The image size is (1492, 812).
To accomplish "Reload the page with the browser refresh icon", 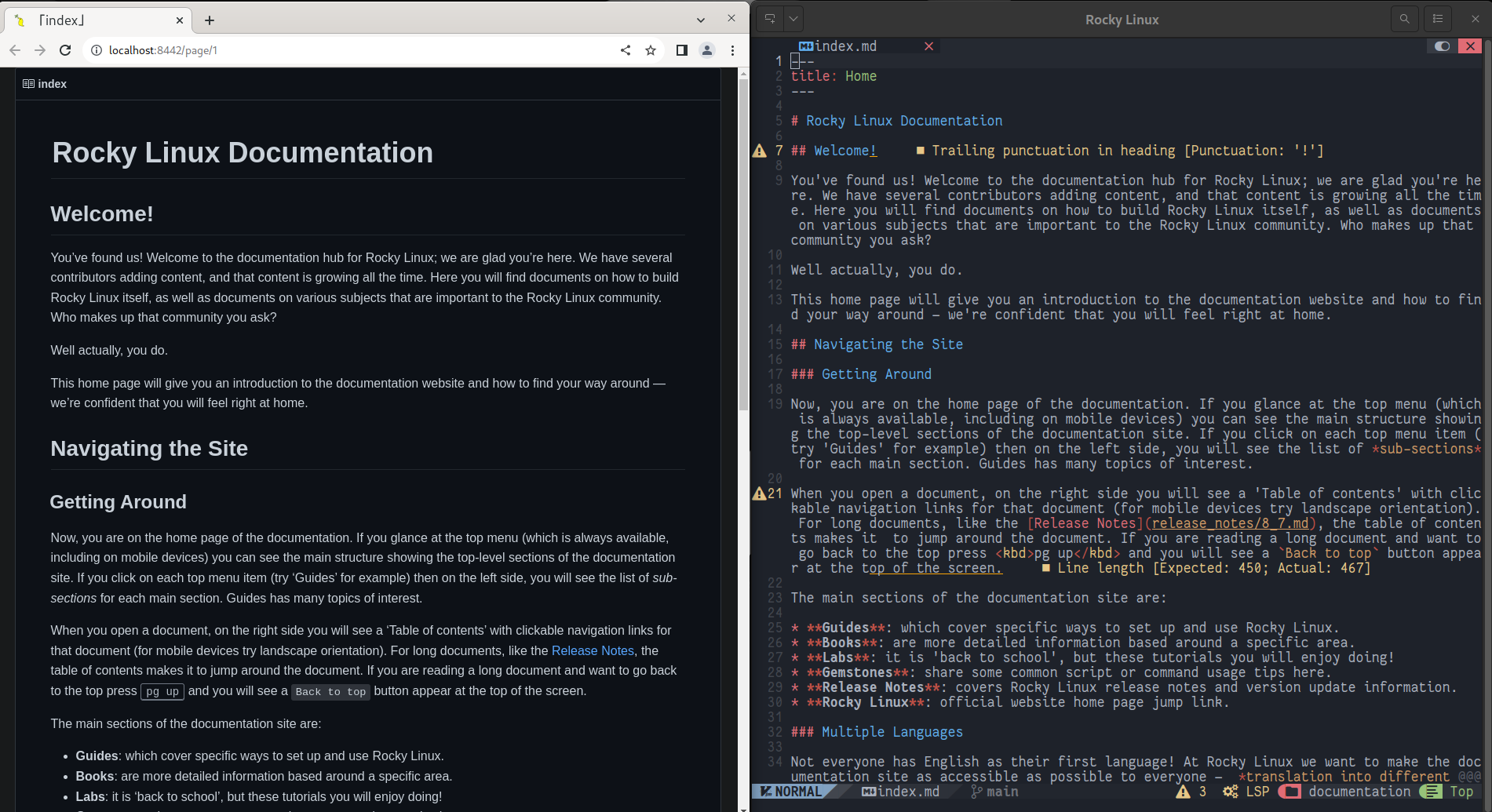I will pos(65,49).
